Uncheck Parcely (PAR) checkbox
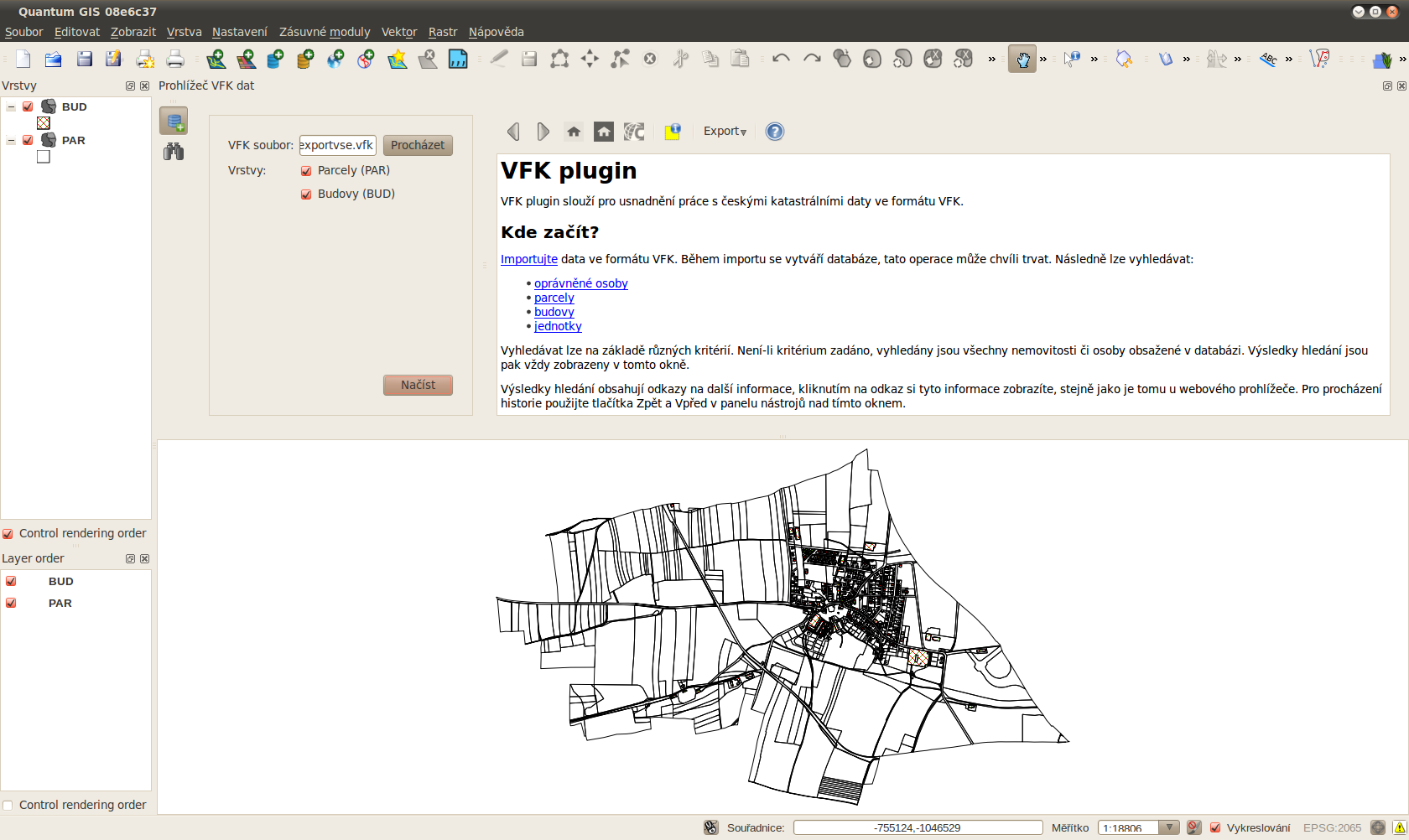The image size is (1409, 840). click(x=306, y=171)
